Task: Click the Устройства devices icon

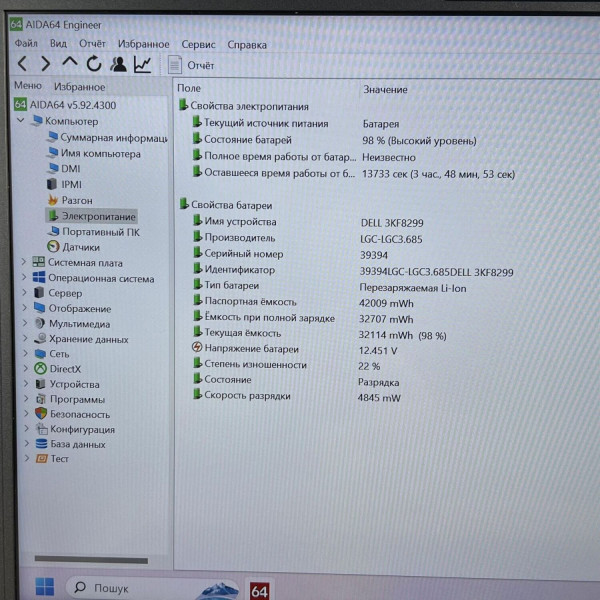Action: coord(40,384)
